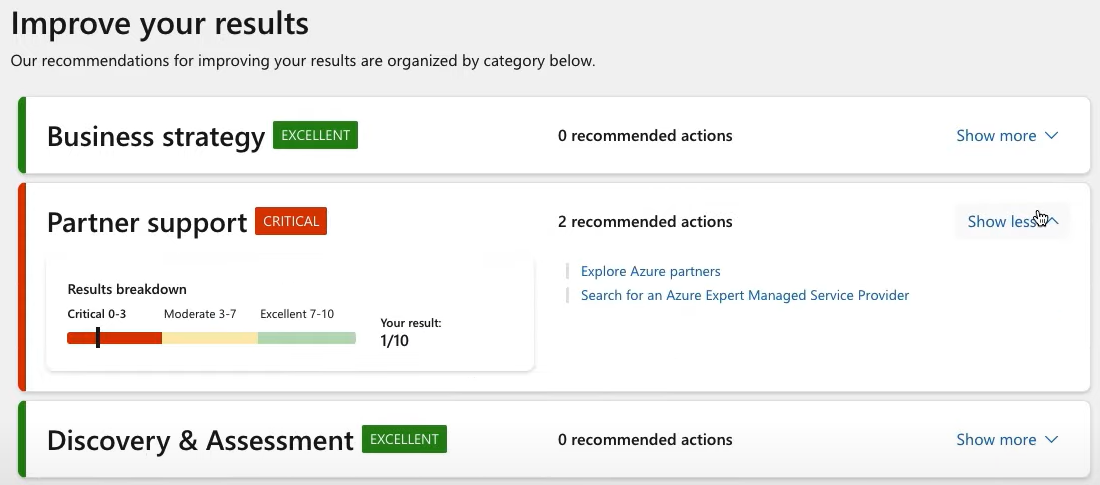The width and height of the screenshot is (1100, 485).
Task: Click the yellow Moderate segment of the bar
Action: click(x=210, y=338)
